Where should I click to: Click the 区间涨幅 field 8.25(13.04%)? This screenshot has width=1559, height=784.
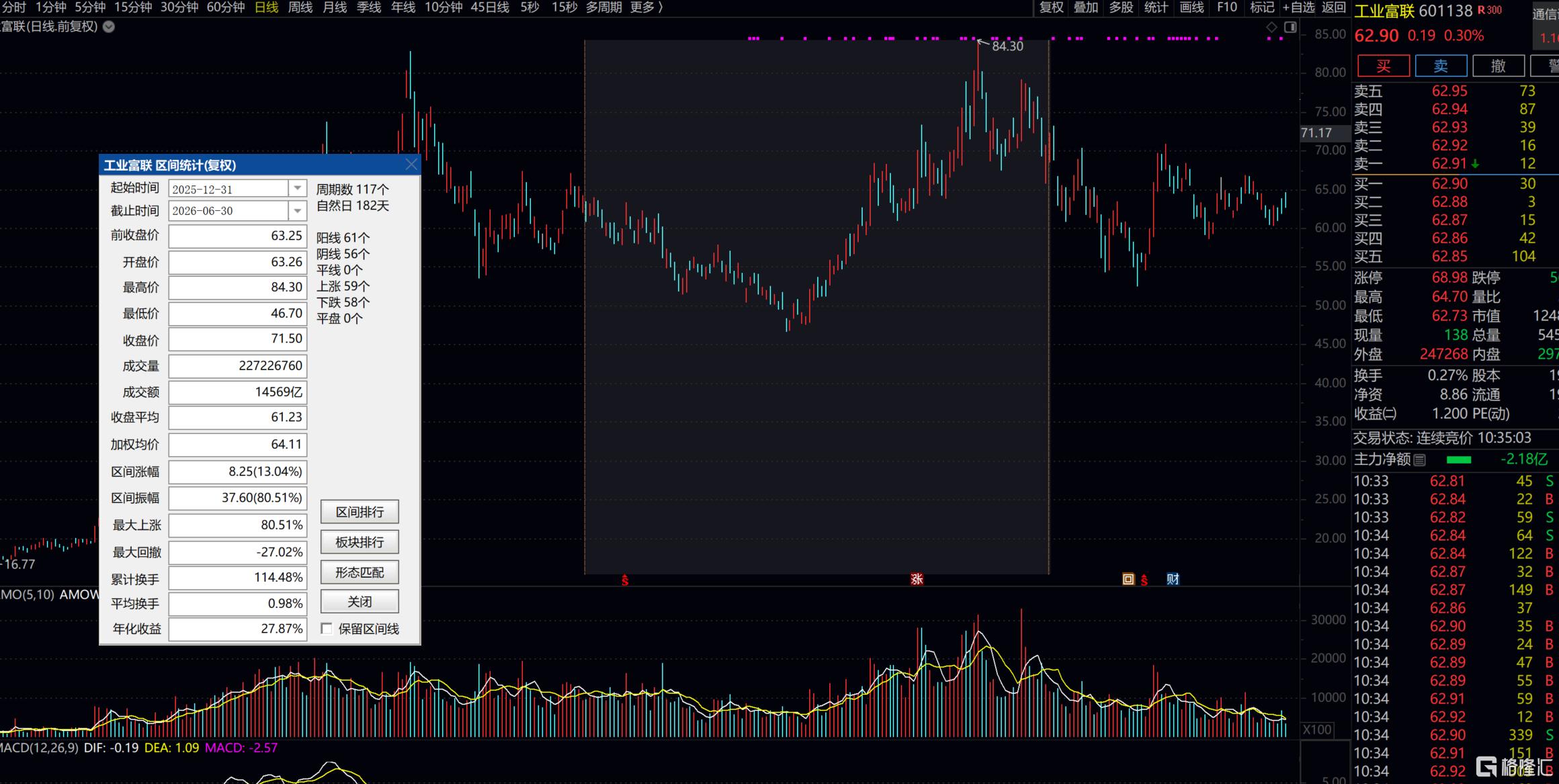pos(238,472)
